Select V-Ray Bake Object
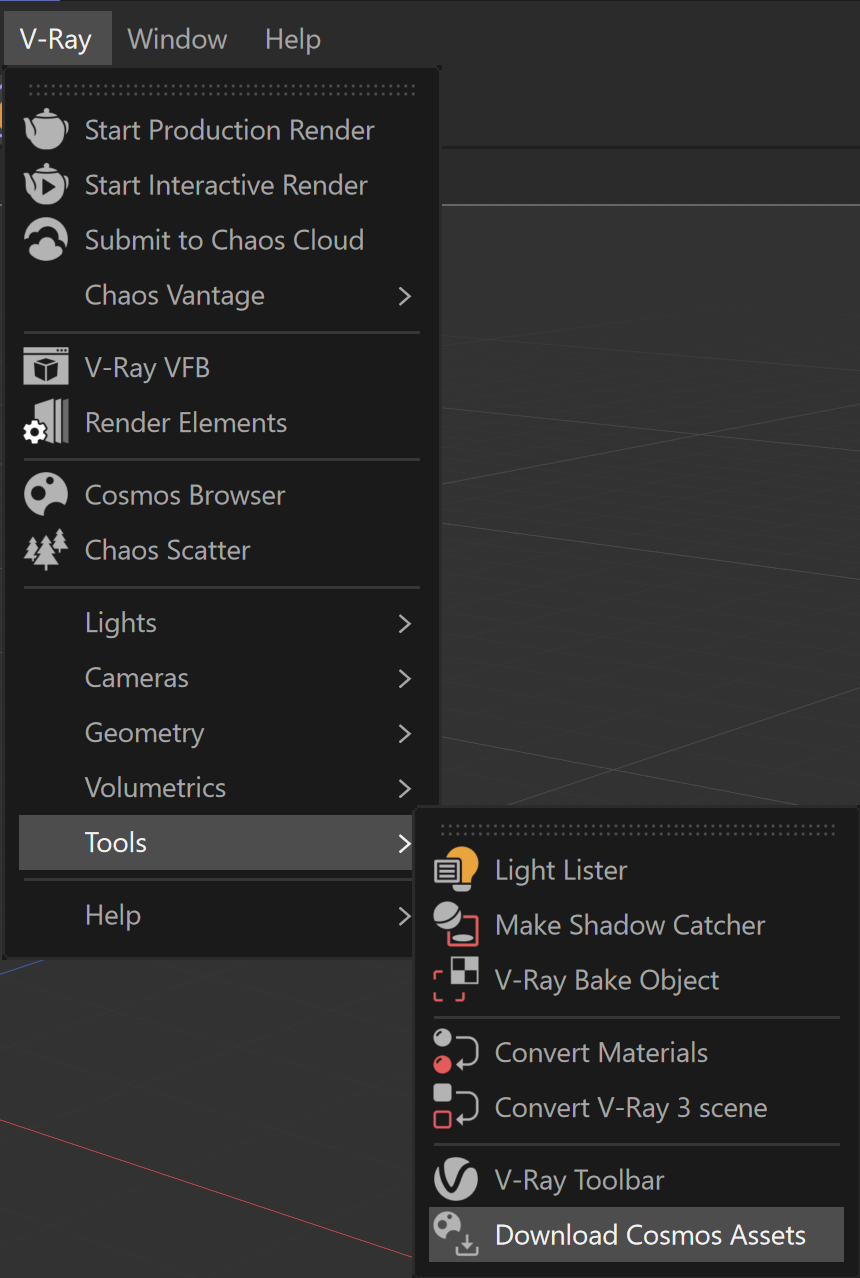 coord(636,980)
